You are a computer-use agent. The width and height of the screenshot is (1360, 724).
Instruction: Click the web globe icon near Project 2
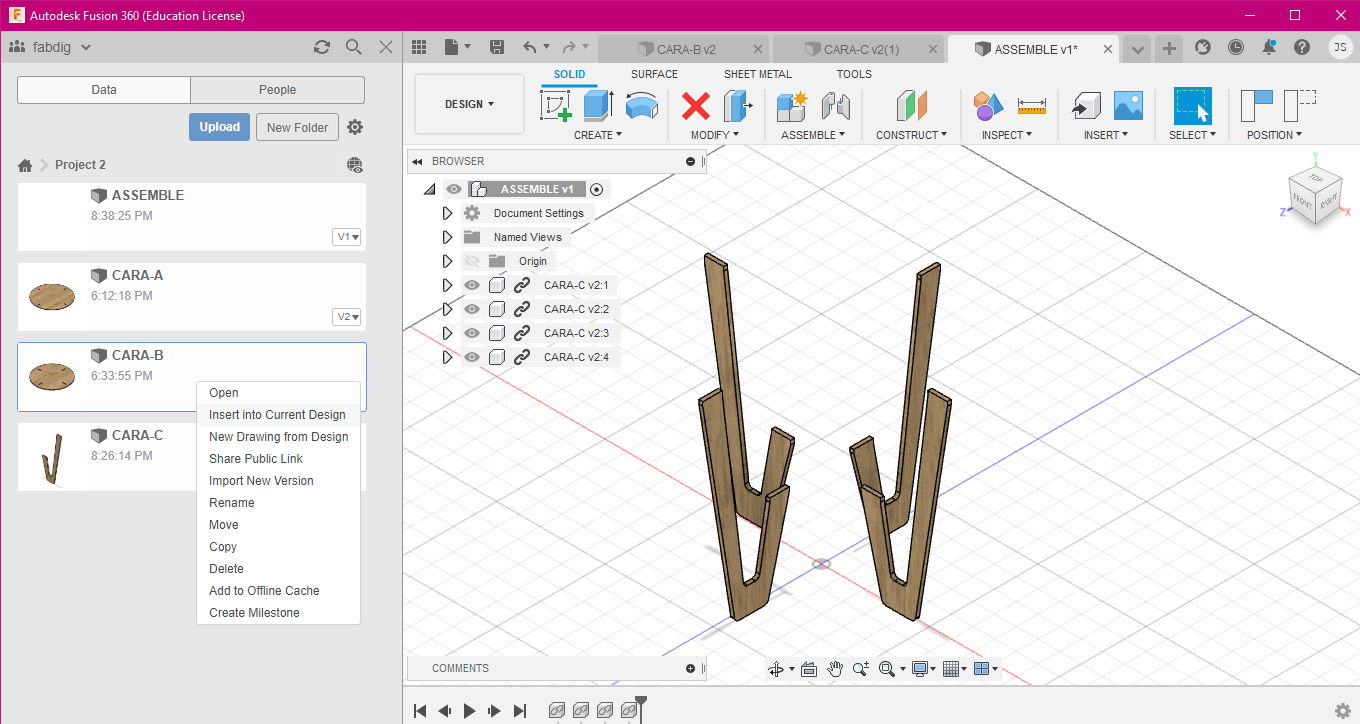tap(355, 165)
